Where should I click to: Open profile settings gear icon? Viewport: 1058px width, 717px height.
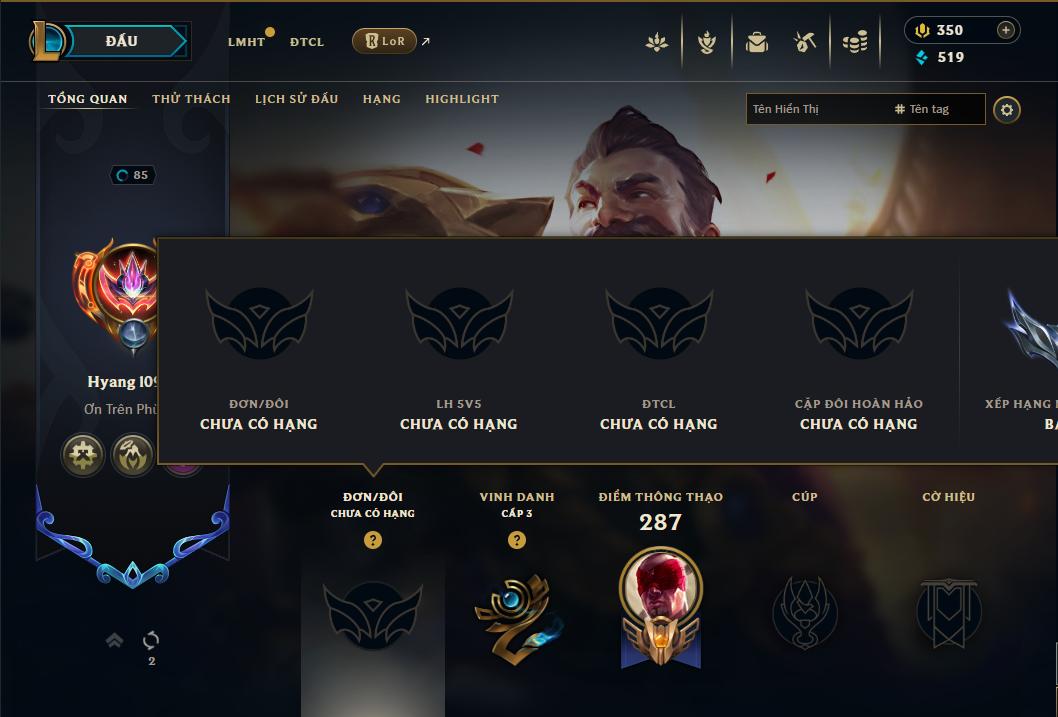[x=1007, y=109]
